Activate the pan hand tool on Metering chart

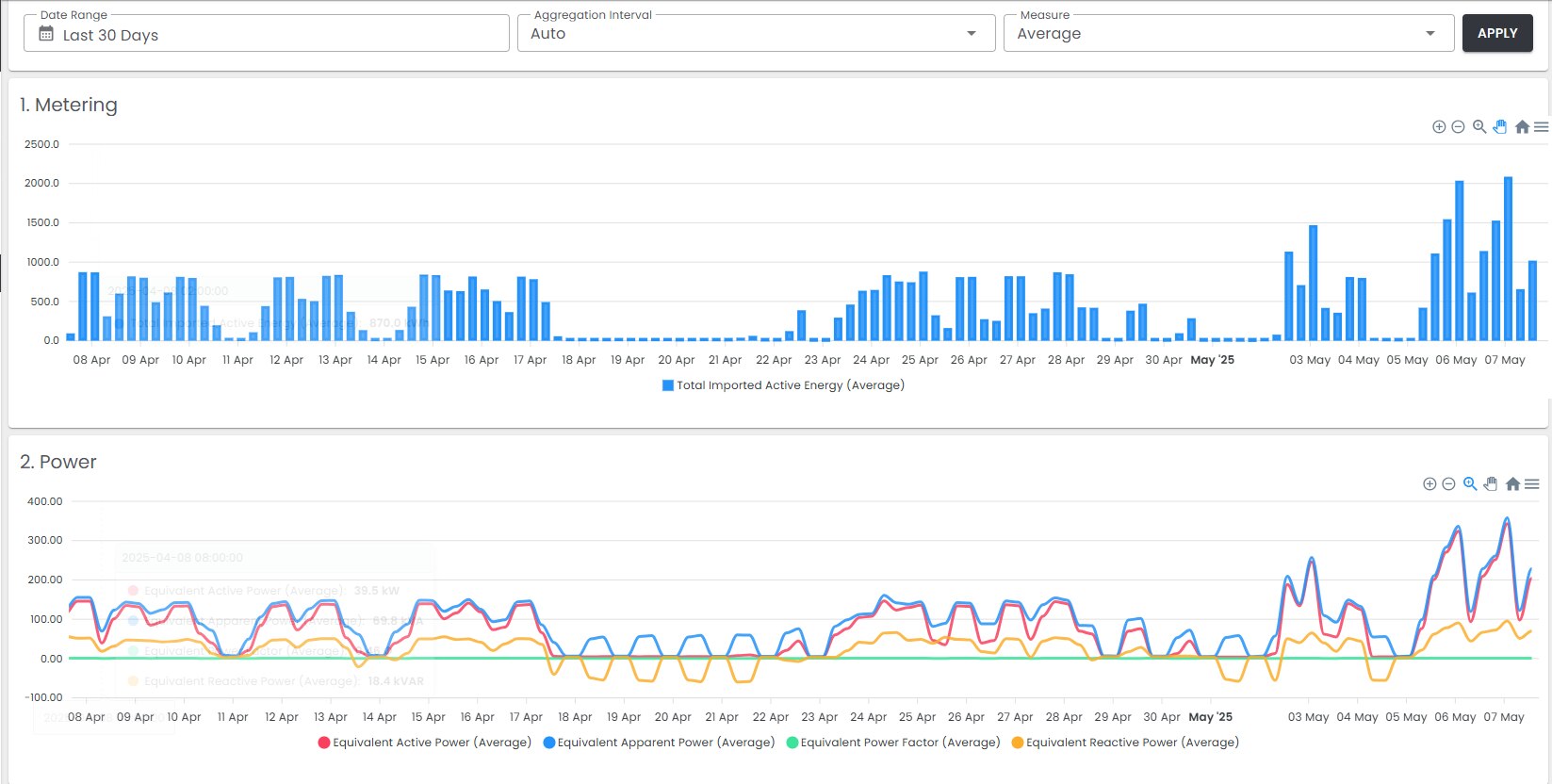coord(1500,126)
